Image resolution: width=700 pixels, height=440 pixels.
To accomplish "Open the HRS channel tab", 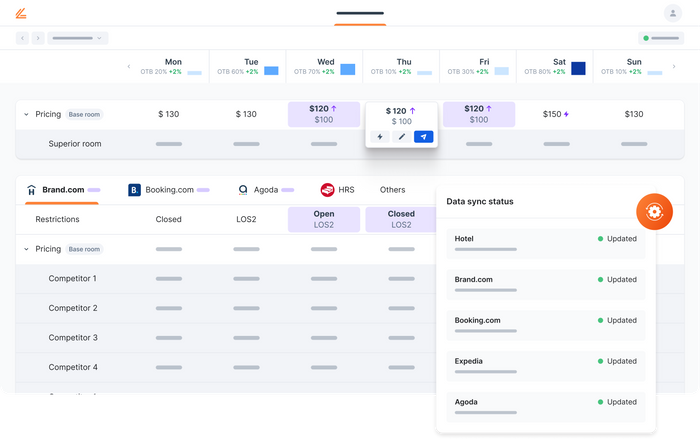I will 338,189.
